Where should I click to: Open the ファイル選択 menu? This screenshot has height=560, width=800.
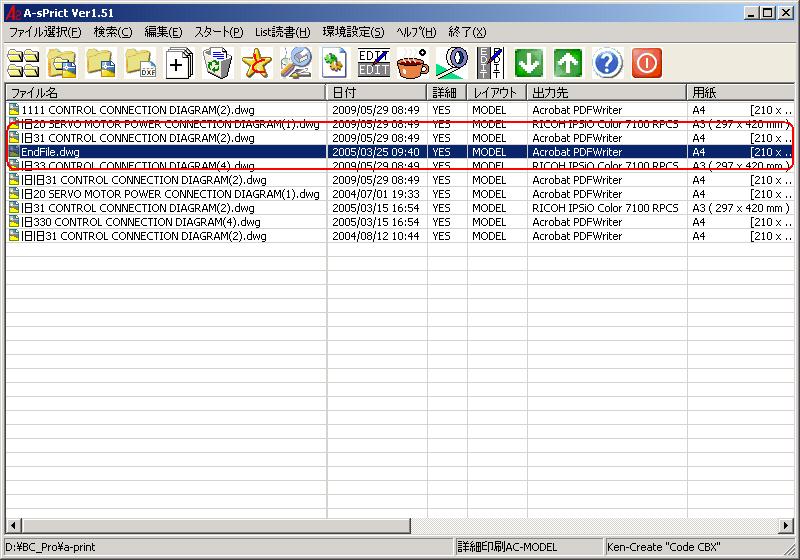pos(45,32)
